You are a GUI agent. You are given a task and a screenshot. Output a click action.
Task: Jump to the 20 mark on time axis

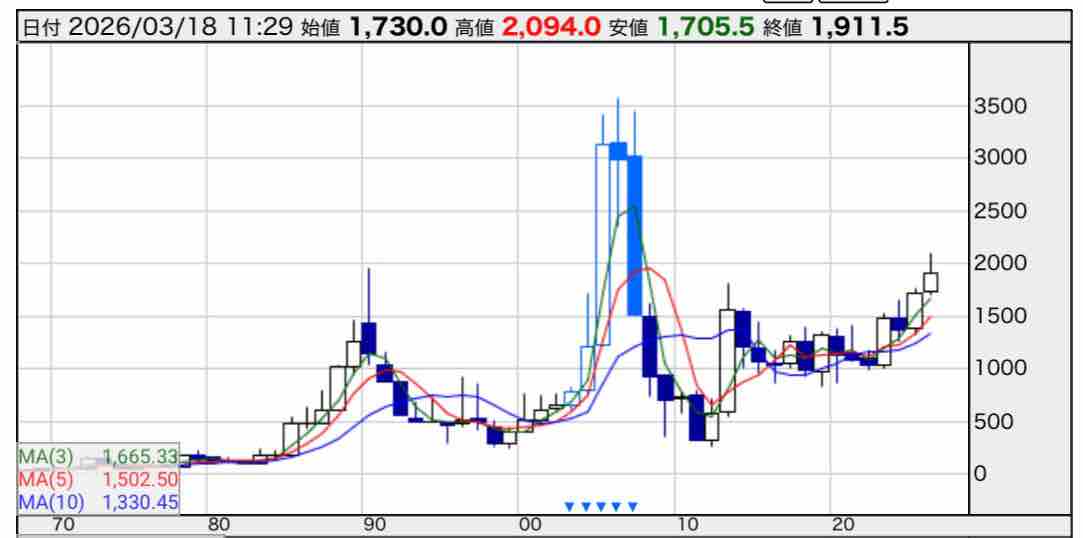[843, 524]
